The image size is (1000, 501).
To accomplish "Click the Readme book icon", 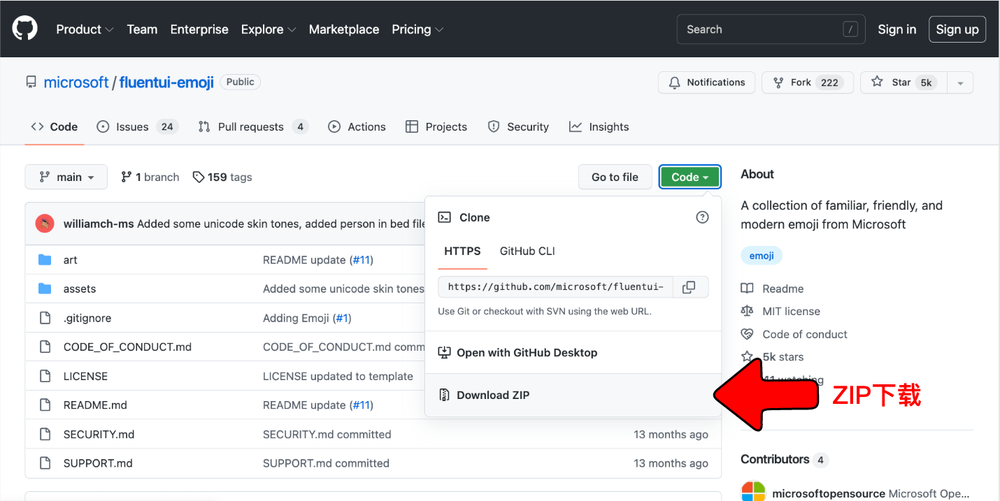I will [x=747, y=289].
